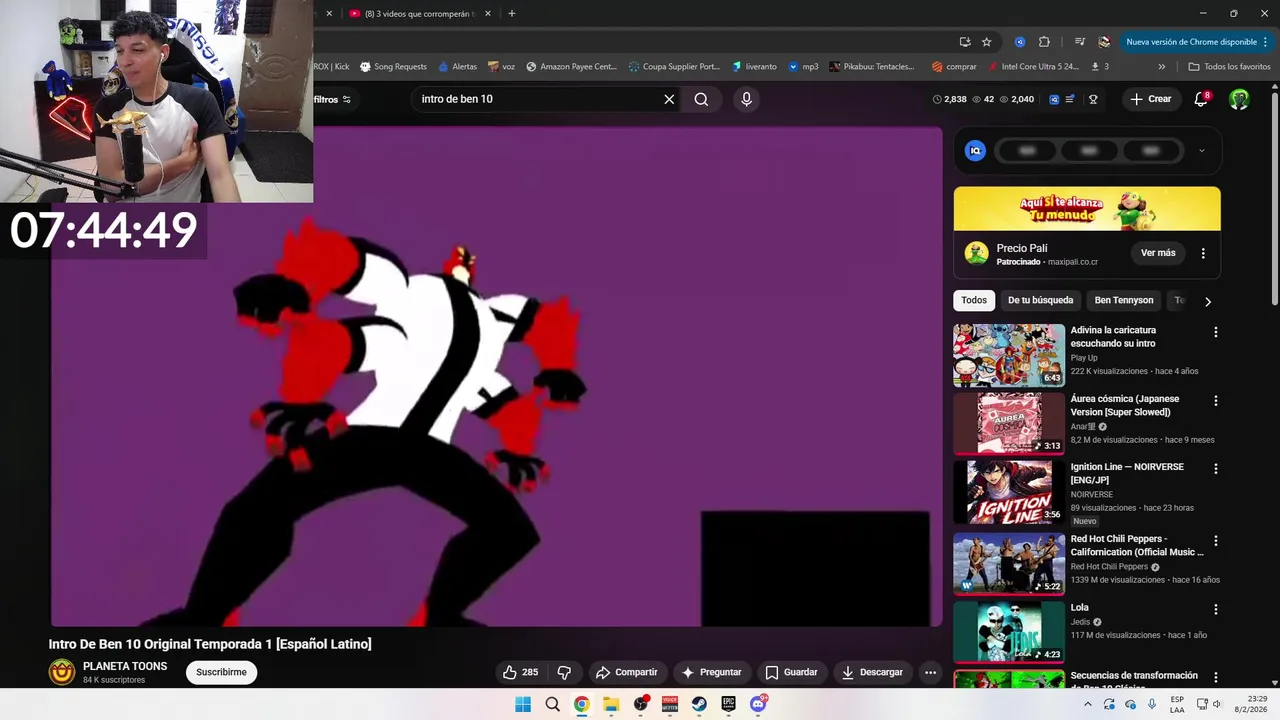This screenshot has width=1280, height=720.
Task: Open the 'Aquí sí te alcanza' ad banner
Action: [x=1087, y=209]
